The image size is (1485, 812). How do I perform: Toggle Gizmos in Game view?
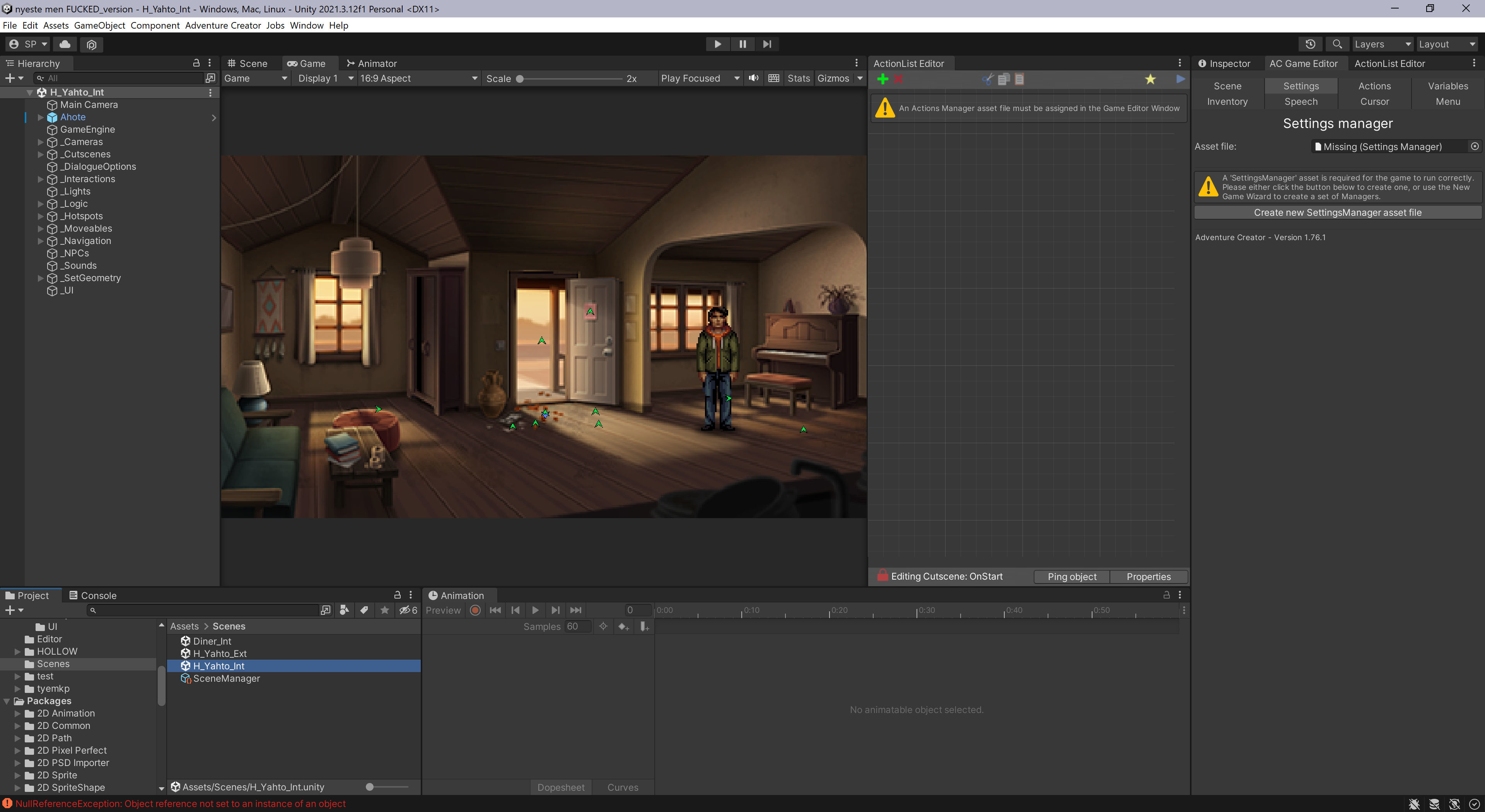(x=833, y=78)
